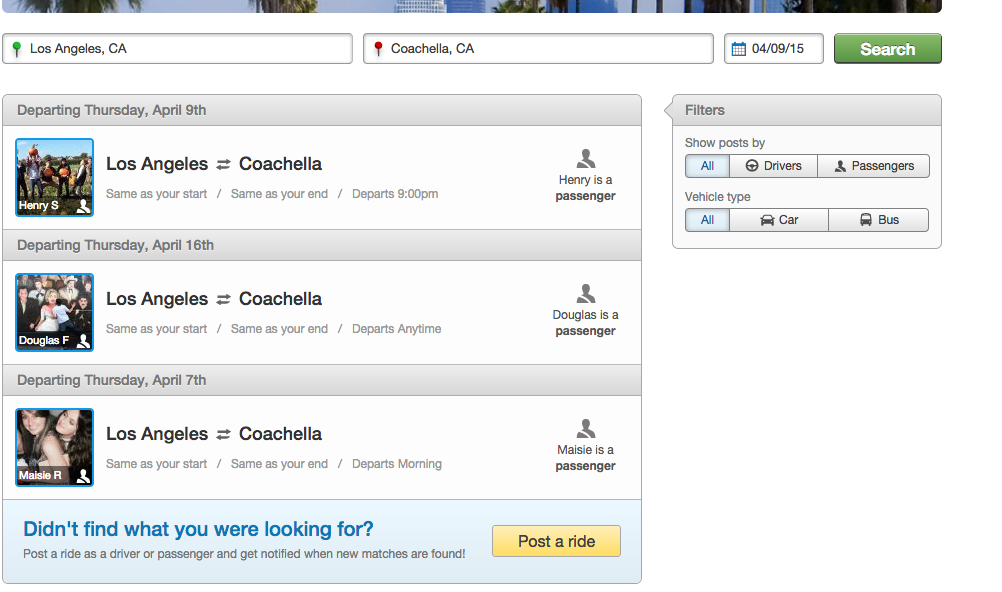Viewport: 1002px width, 592px height.
Task: Click Douglas's passenger silhouette icon
Action: point(586,293)
